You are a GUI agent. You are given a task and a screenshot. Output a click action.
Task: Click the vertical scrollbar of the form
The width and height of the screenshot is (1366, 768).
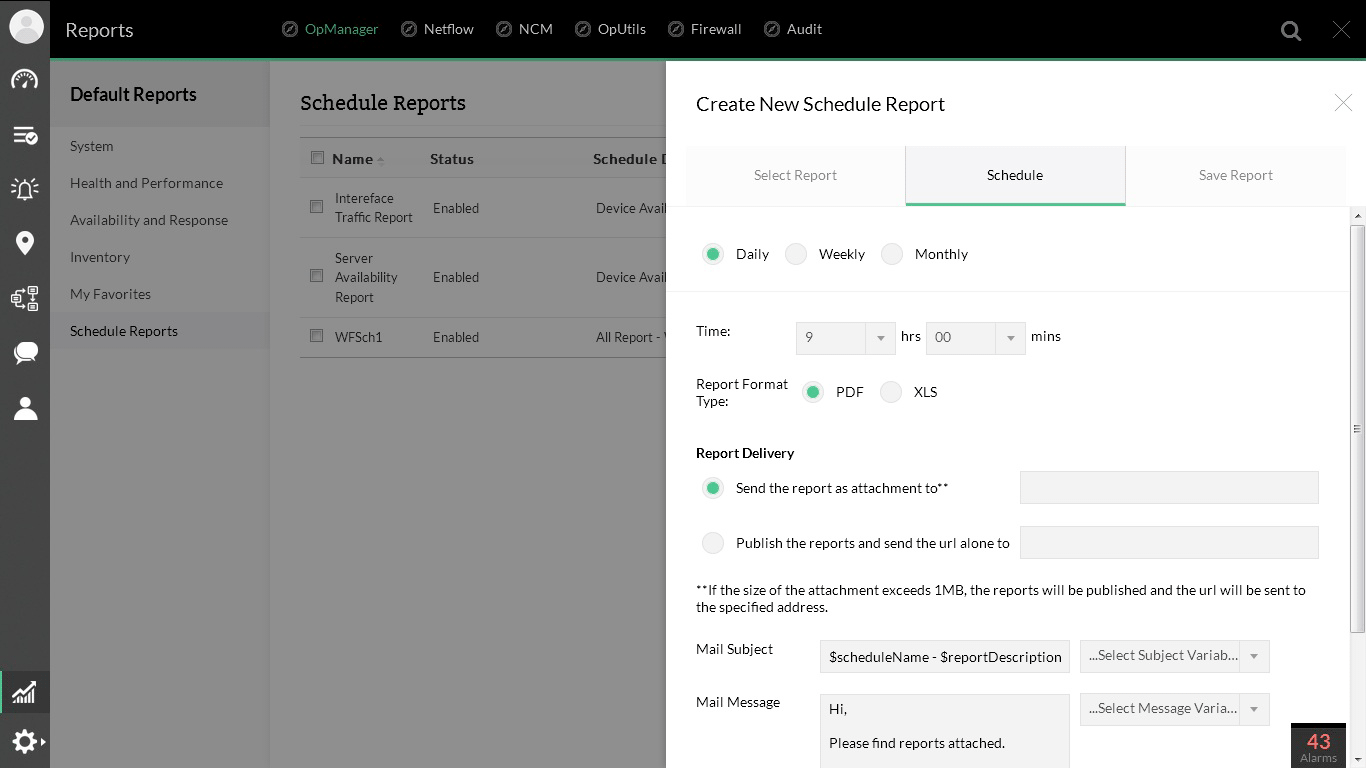pos(1357,428)
